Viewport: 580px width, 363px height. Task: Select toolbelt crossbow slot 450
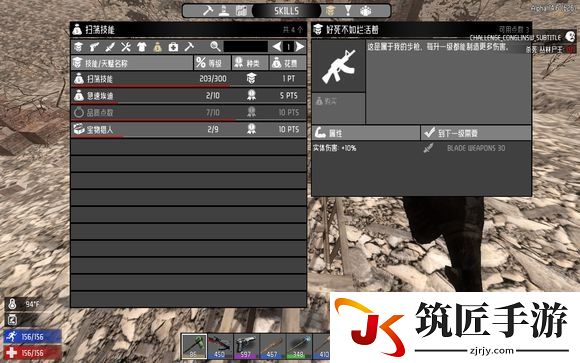(x=220, y=346)
